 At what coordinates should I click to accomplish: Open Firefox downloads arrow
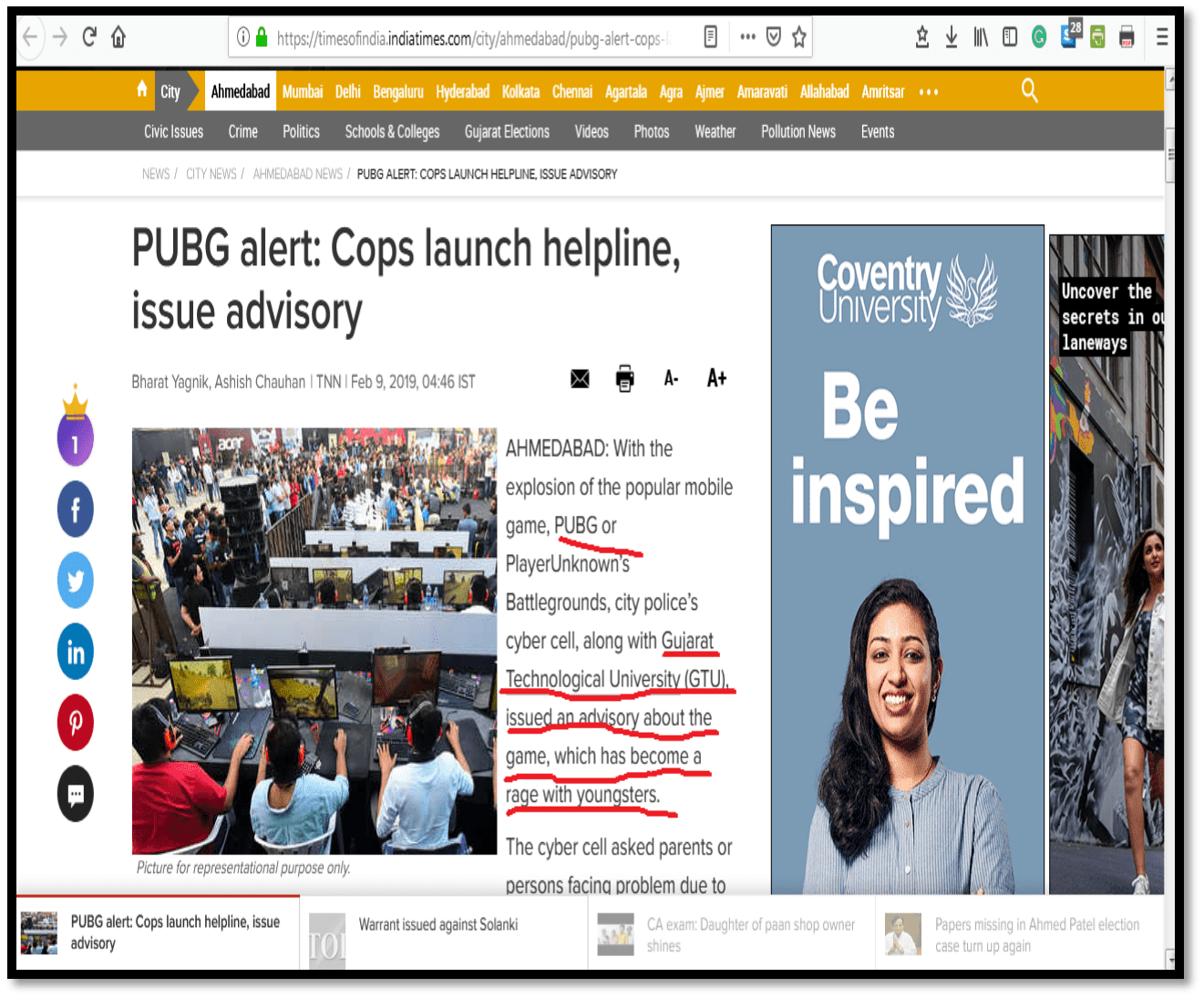[952, 37]
